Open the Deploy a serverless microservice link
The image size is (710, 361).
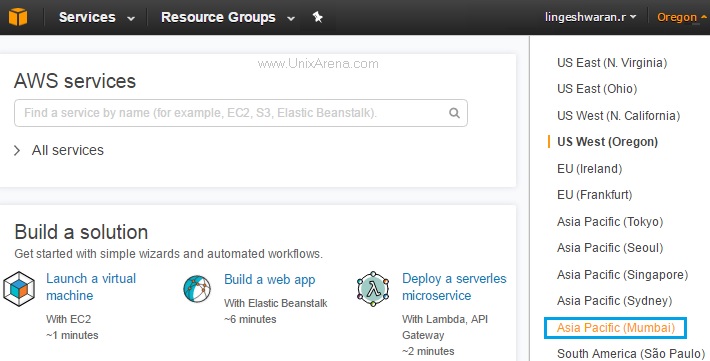(454, 287)
